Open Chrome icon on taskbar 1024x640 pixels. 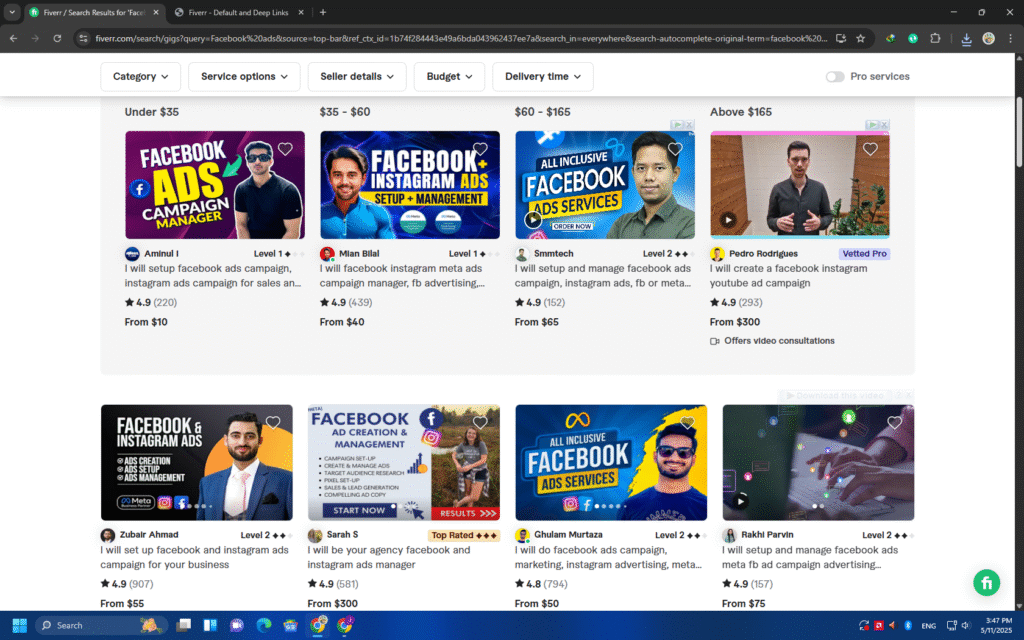click(317, 625)
